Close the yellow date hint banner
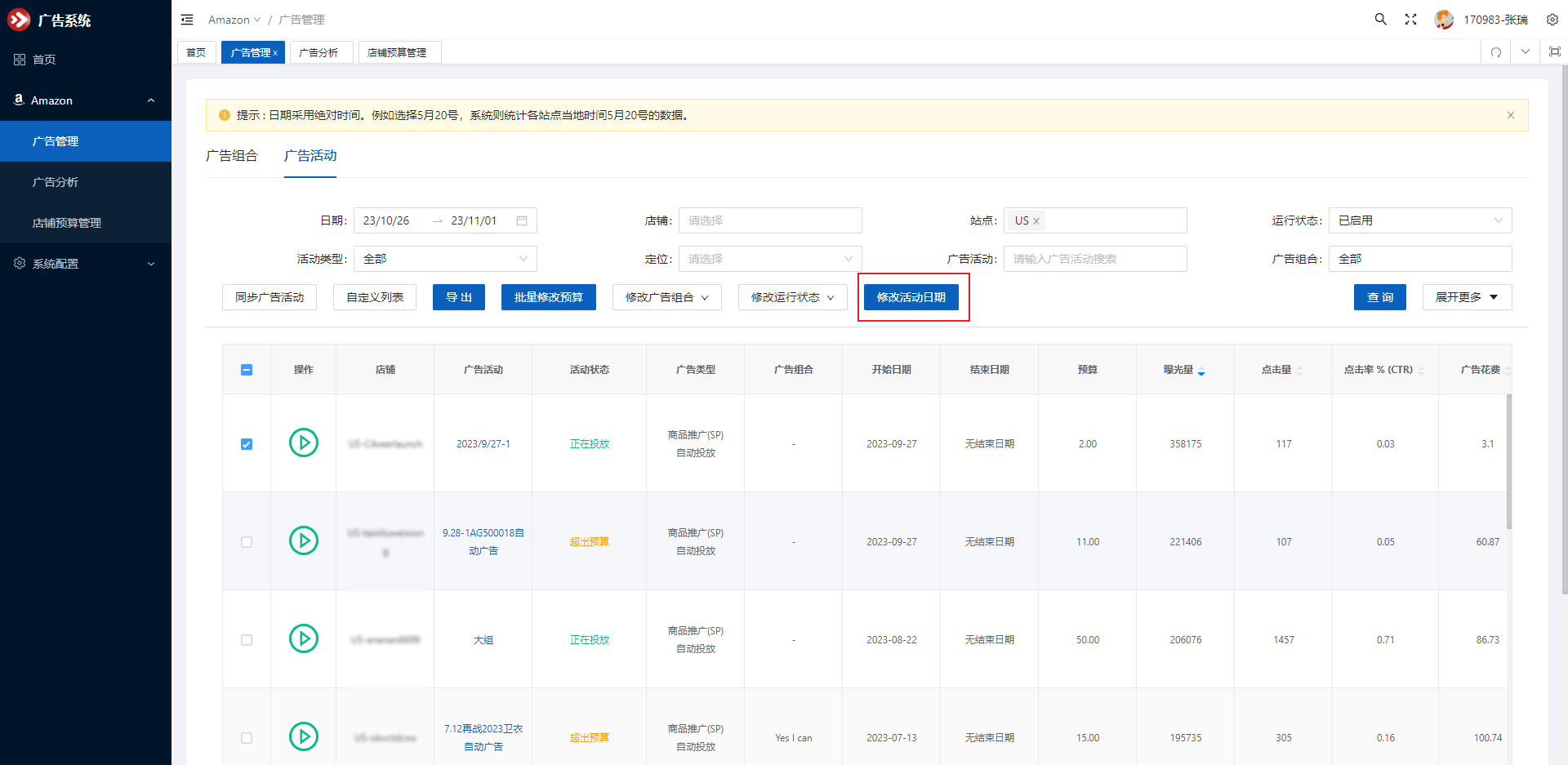The width and height of the screenshot is (1568, 765). tap(1510, 115)
